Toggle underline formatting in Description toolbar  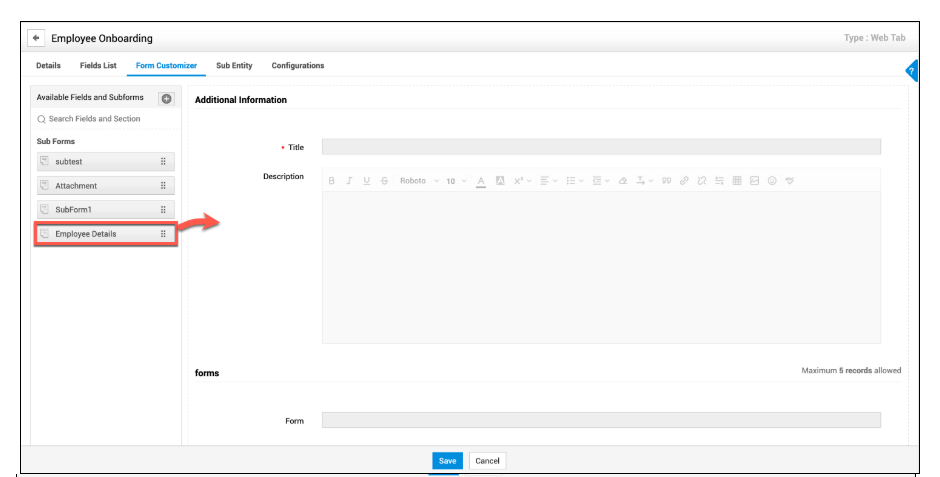coord(367,181)
